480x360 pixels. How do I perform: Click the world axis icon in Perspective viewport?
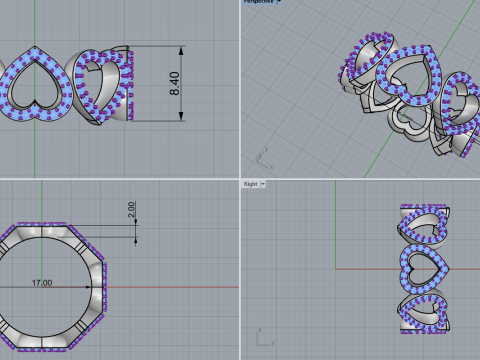[264, 158]
